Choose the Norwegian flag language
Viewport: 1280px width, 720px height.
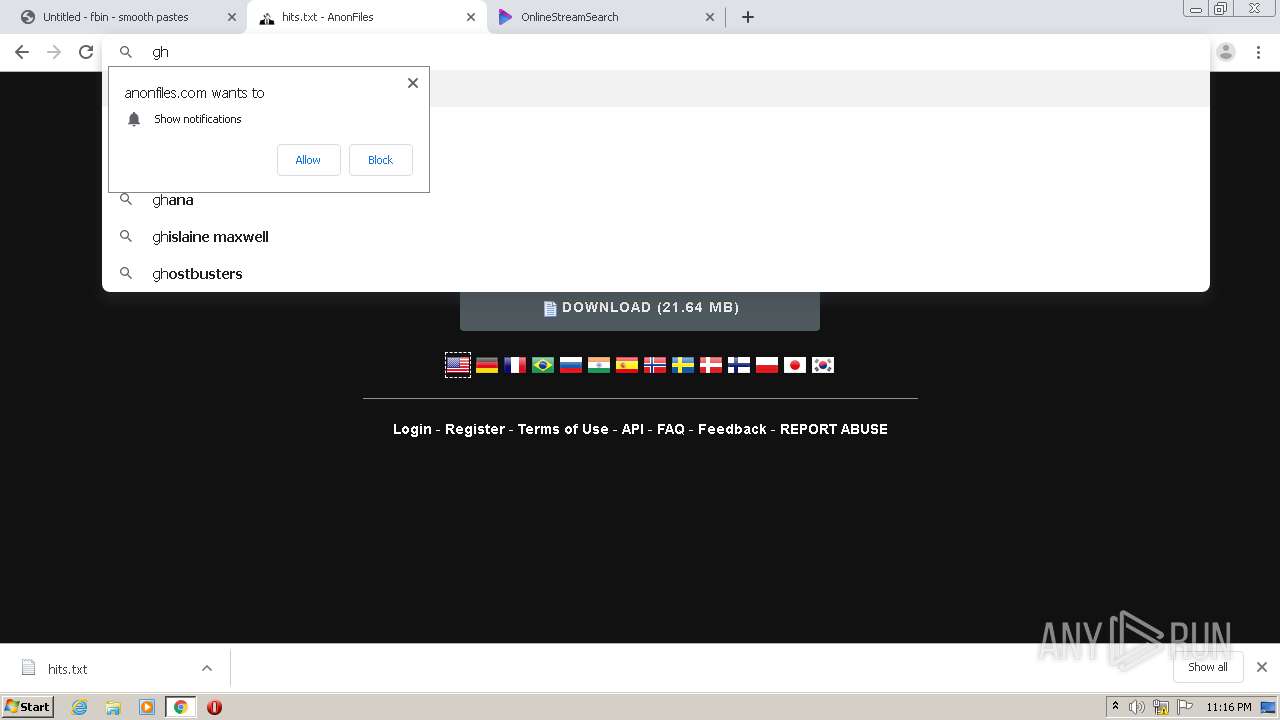(655, 365)
